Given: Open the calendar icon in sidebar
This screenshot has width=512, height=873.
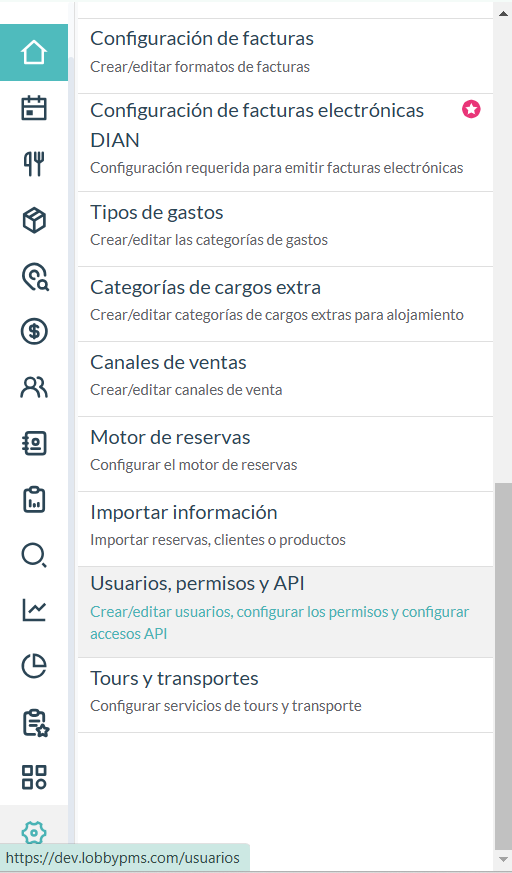Looking at the screenshot, I should pos(34,108).
